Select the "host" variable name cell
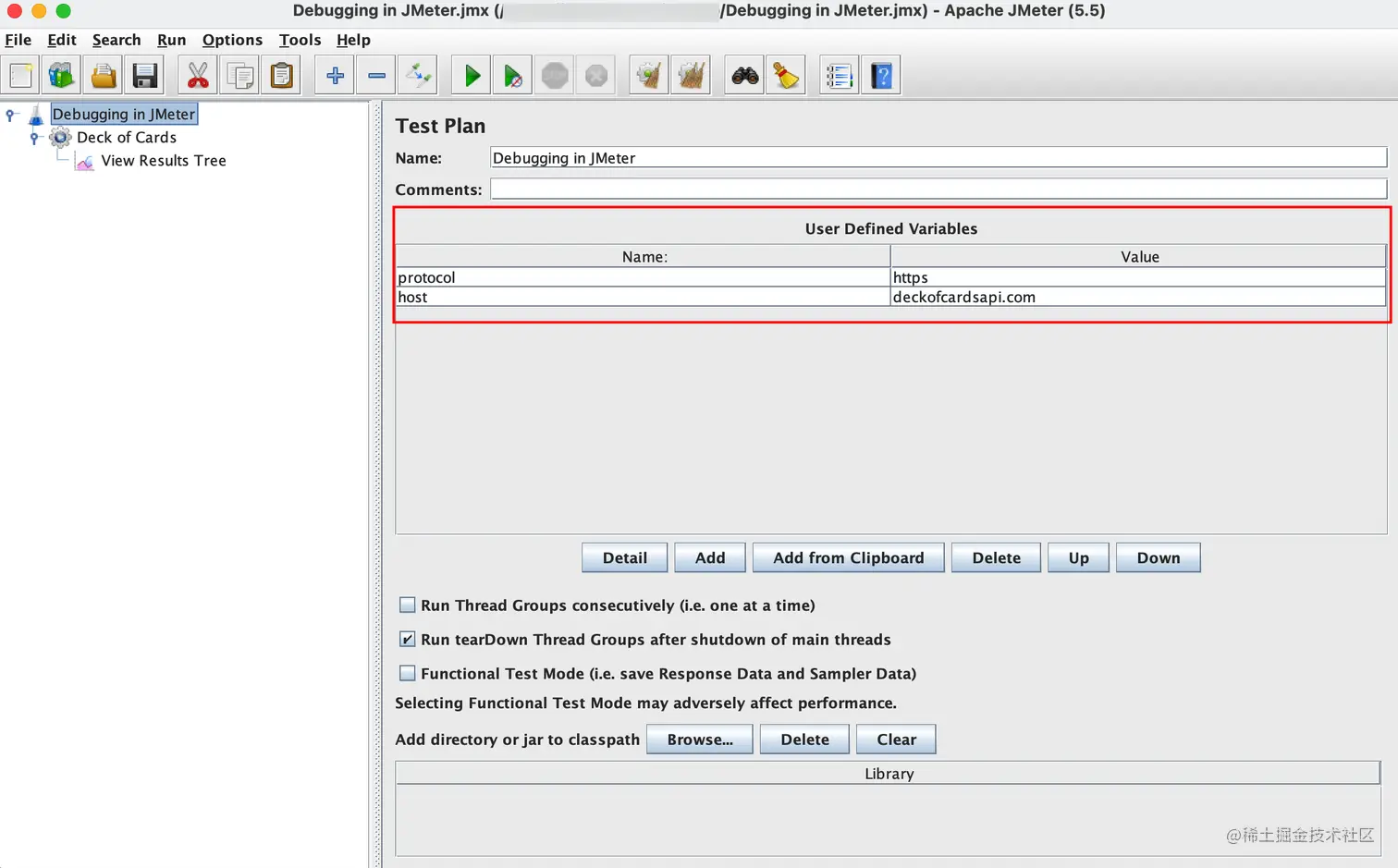The width and height of the screenshot is (1398, 868). click(643, 297)
